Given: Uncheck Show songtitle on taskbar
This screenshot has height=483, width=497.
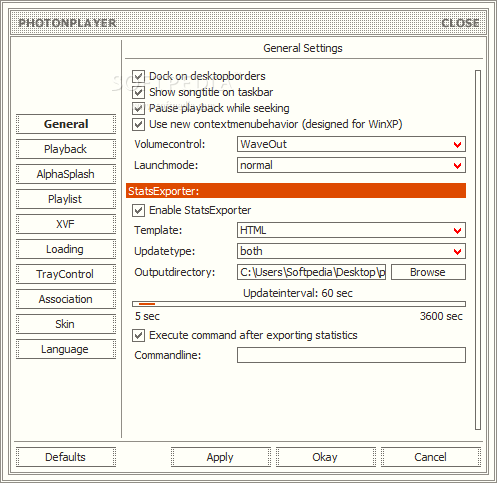Looking at the screenshot, I should 138,92.
